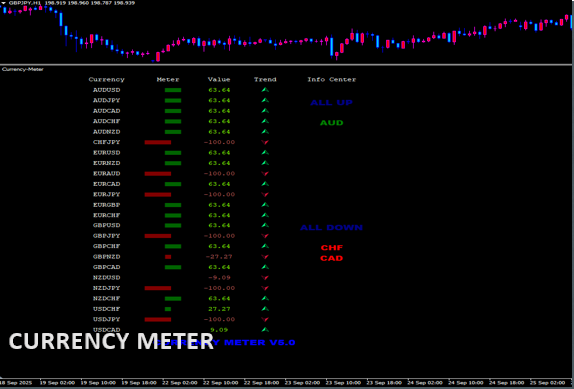
Task: Click the small green meter bar for USDCHF
Action: coord(168,309)
